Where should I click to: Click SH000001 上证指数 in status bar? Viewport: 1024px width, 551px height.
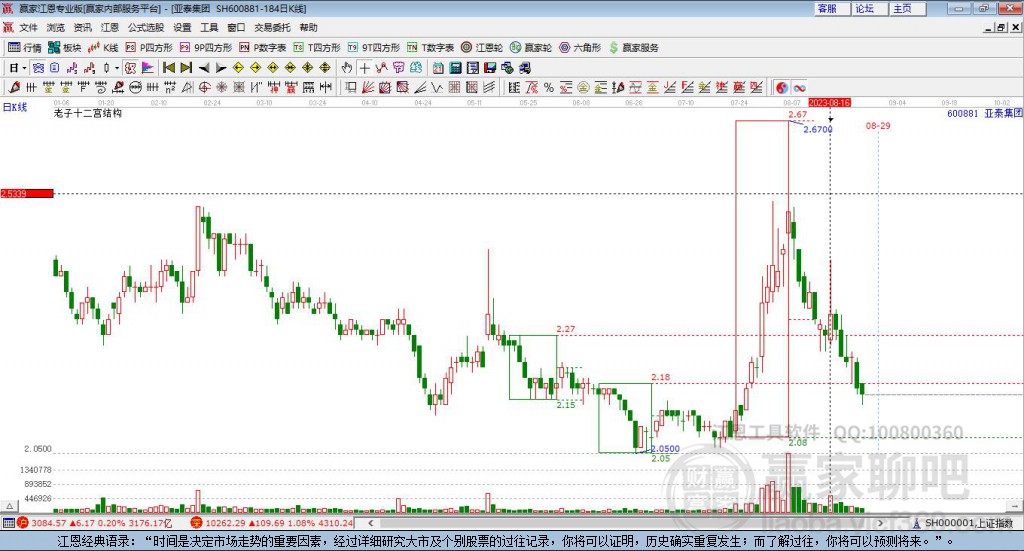click(x=968, y=523)
